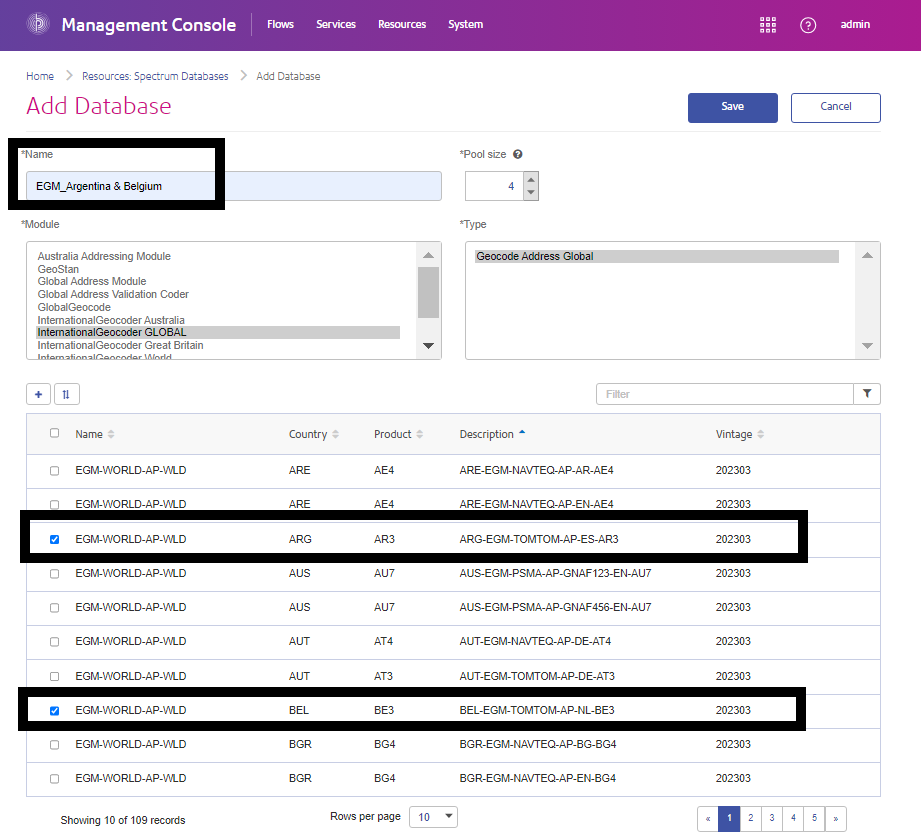Open the apps grid icon
The image size is (921, 837).
click(768, 25)
